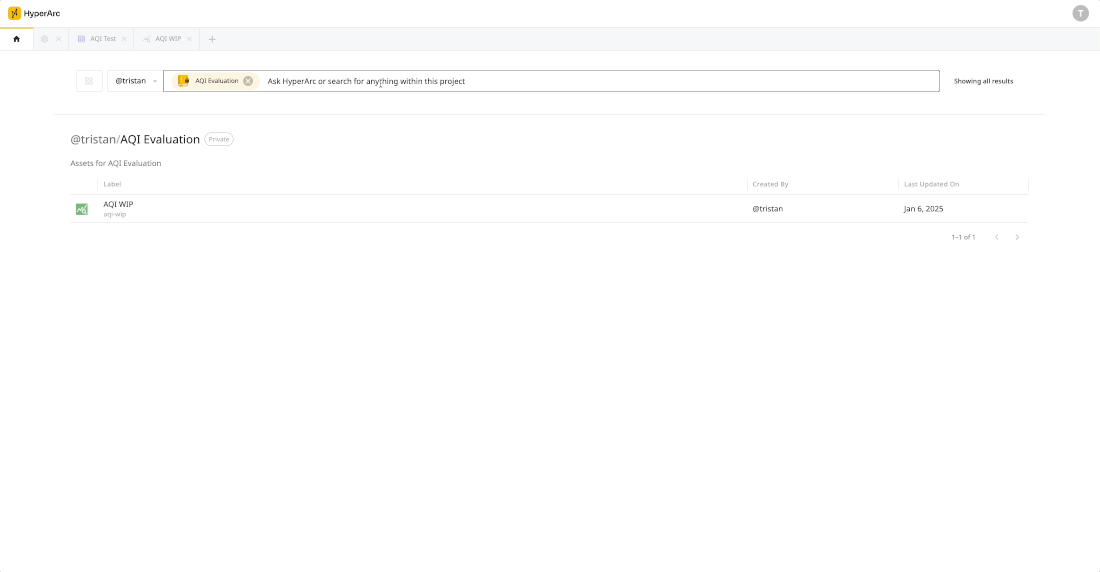Image resolution: width=1100 pixels, height=572 pixels.
Task: Click the Showing all results label
Action: tap(984, 81)
